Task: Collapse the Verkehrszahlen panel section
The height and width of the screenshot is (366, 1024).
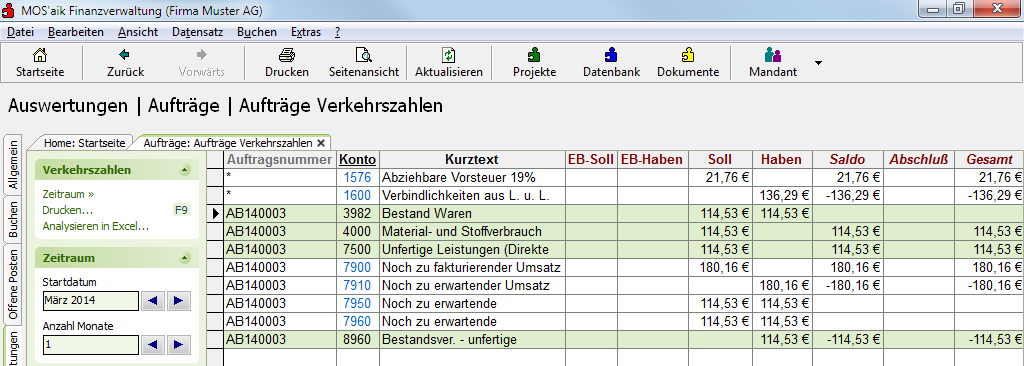Action: pos(185,171)
